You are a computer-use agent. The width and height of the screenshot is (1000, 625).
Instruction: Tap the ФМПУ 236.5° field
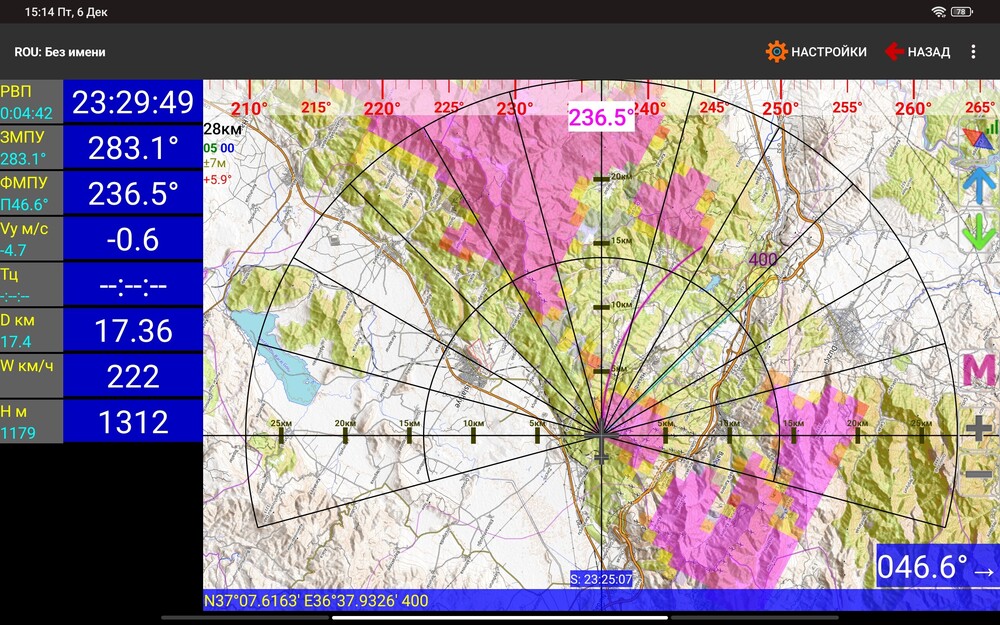point(100,192)
